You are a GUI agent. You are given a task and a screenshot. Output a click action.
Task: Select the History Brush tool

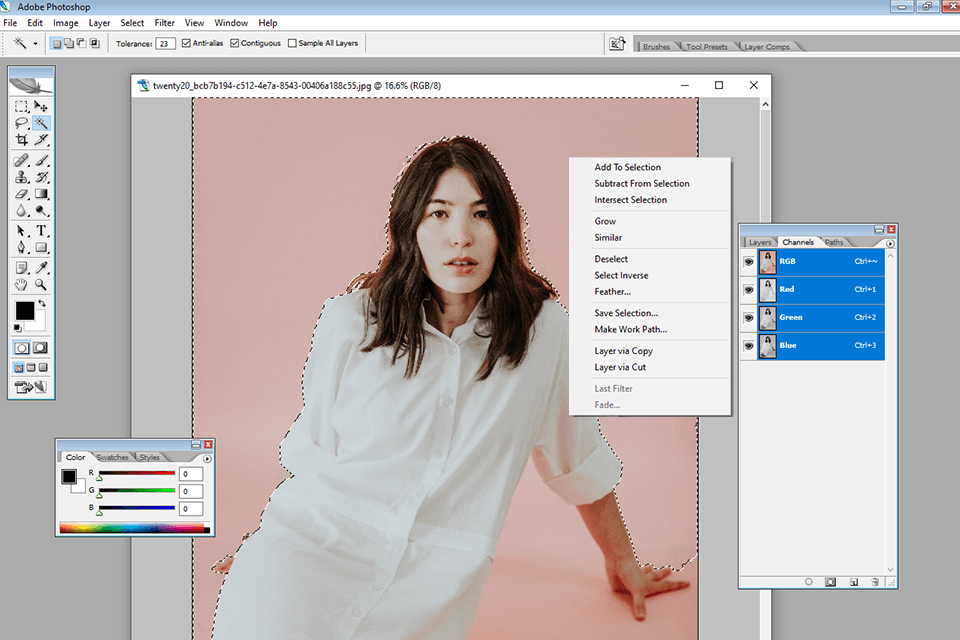click(41, 178)
